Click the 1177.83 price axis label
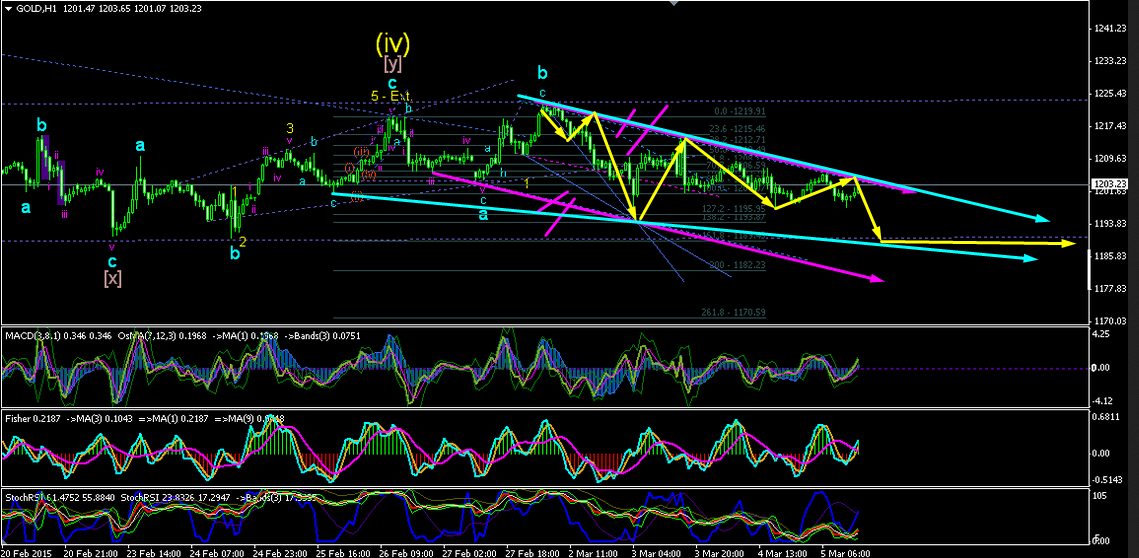Screen dimensions: 1139x558 click(1111, 288)
